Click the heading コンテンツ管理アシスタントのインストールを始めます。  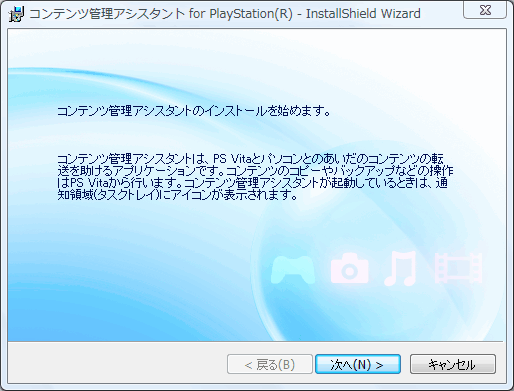tap(194, 111)
